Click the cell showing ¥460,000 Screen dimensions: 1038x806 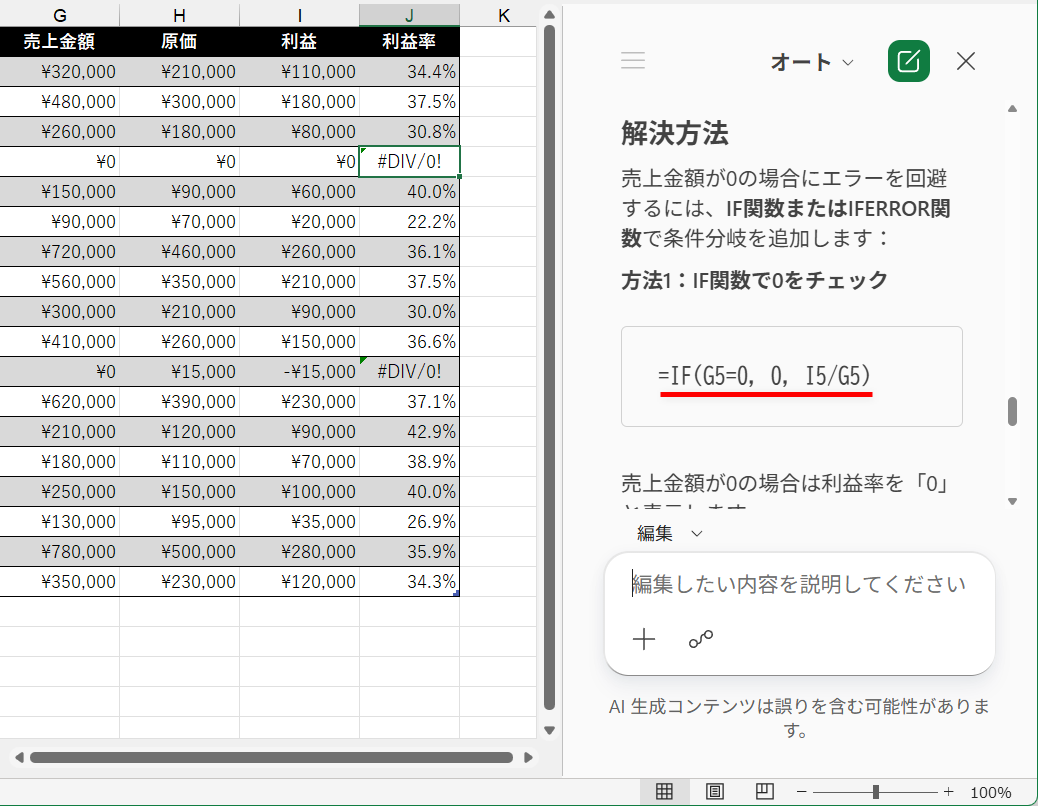pos(179,251)
